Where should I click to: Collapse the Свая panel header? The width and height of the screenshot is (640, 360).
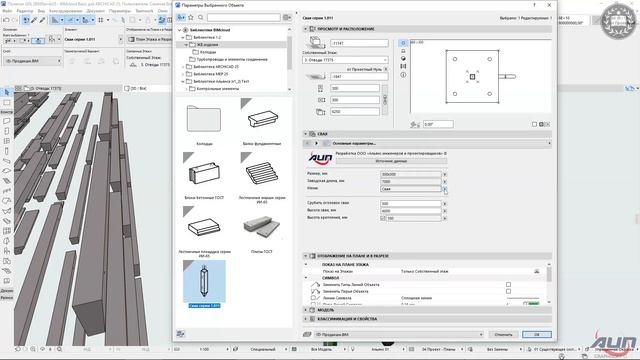click(x=305, y=134)
